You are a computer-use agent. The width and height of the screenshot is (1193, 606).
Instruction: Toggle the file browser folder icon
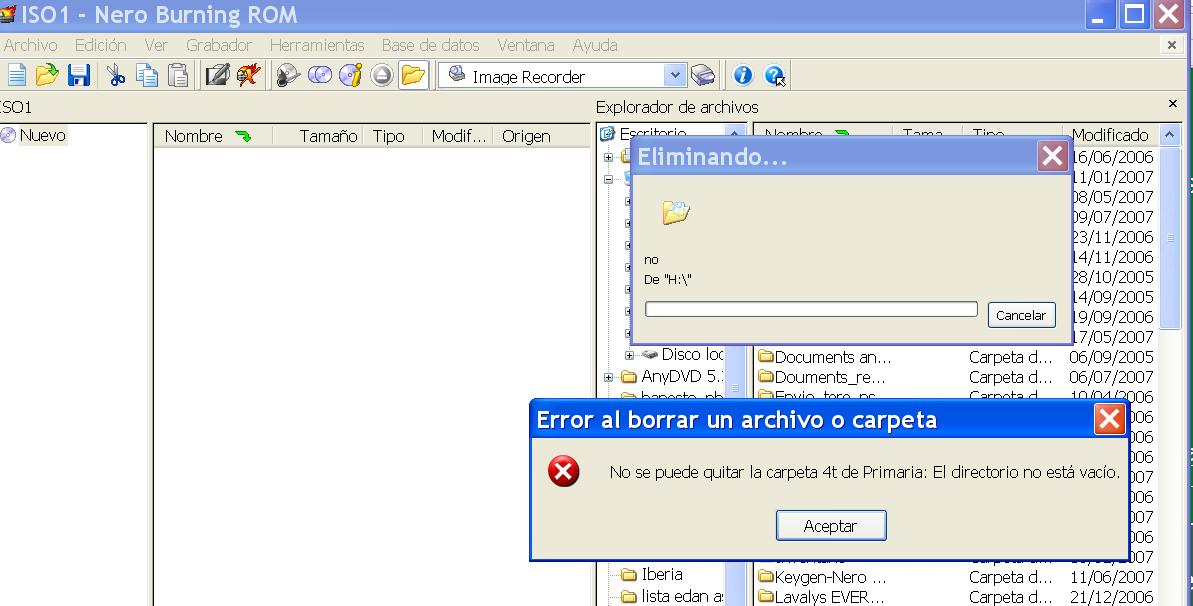[413, 75]
